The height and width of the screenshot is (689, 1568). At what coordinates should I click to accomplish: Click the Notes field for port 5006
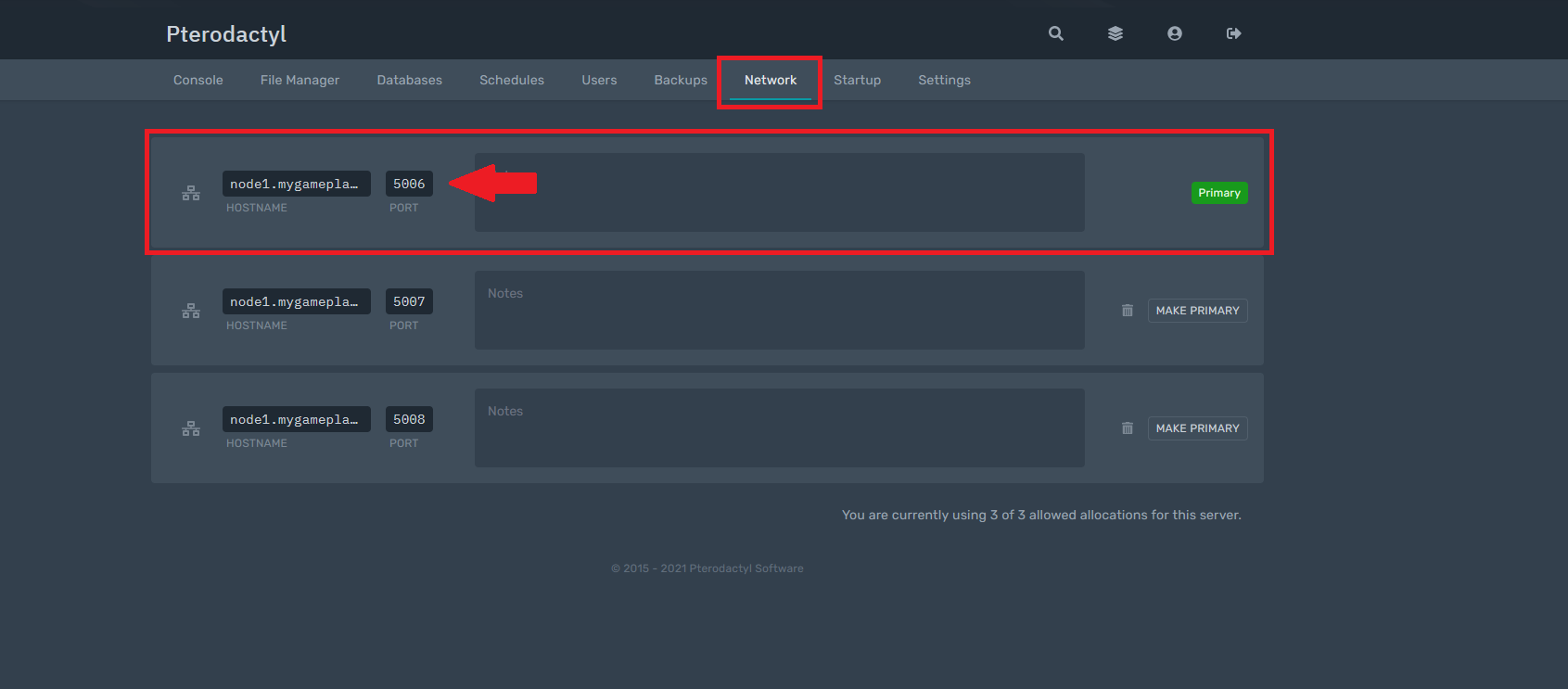(x=780, y=192)
